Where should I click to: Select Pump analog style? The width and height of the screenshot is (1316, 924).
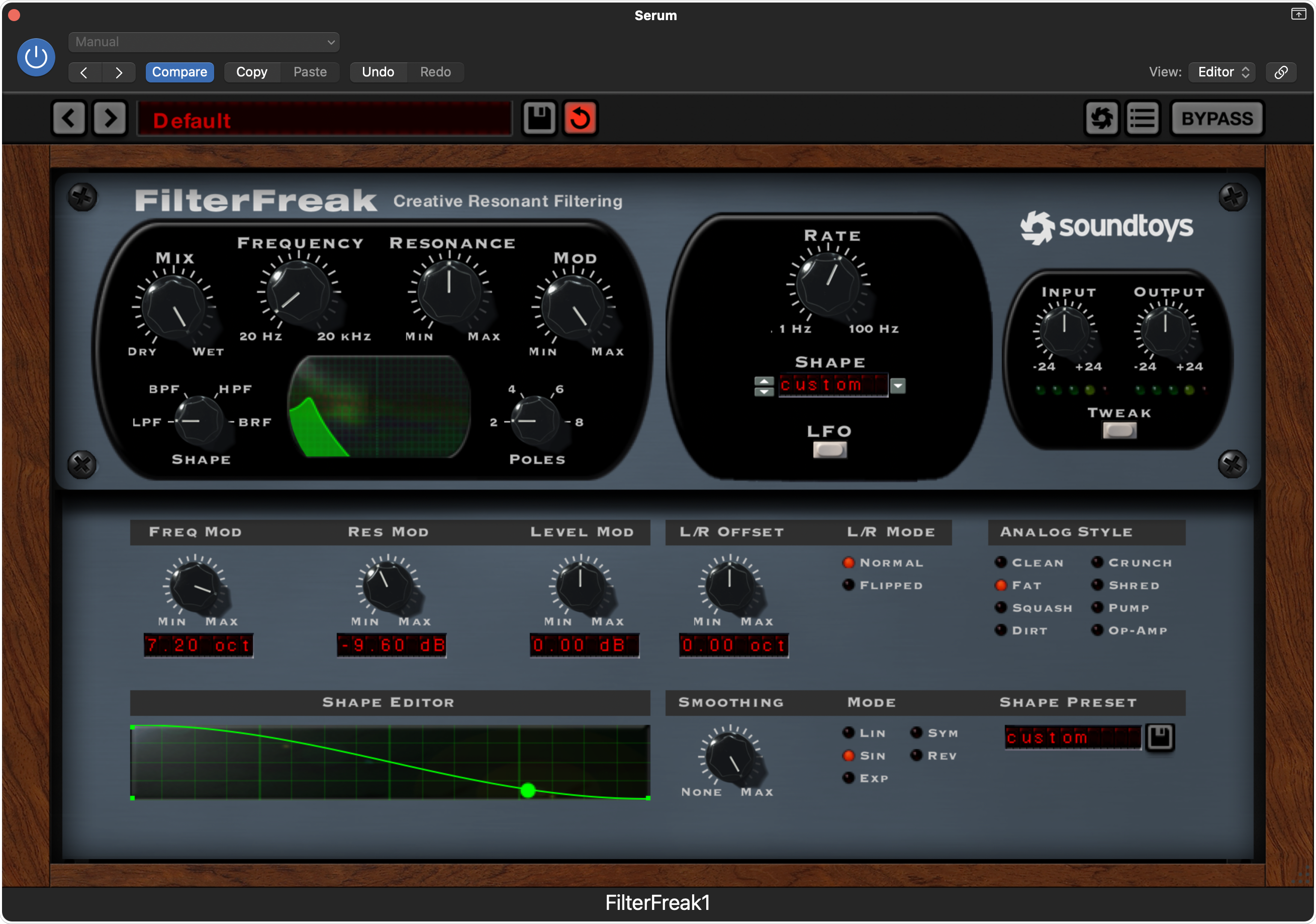pos(1097,608)
